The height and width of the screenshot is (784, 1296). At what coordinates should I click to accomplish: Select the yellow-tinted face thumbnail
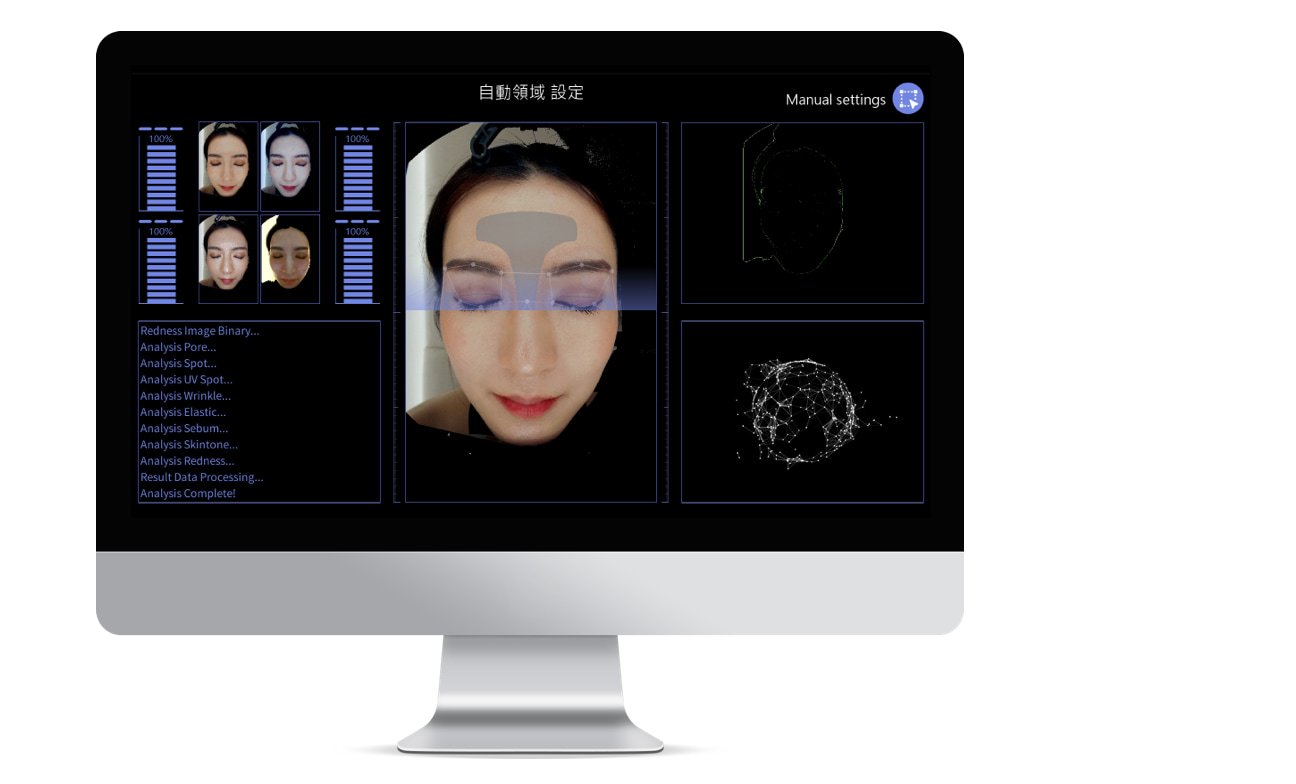[x=290, y=258]
